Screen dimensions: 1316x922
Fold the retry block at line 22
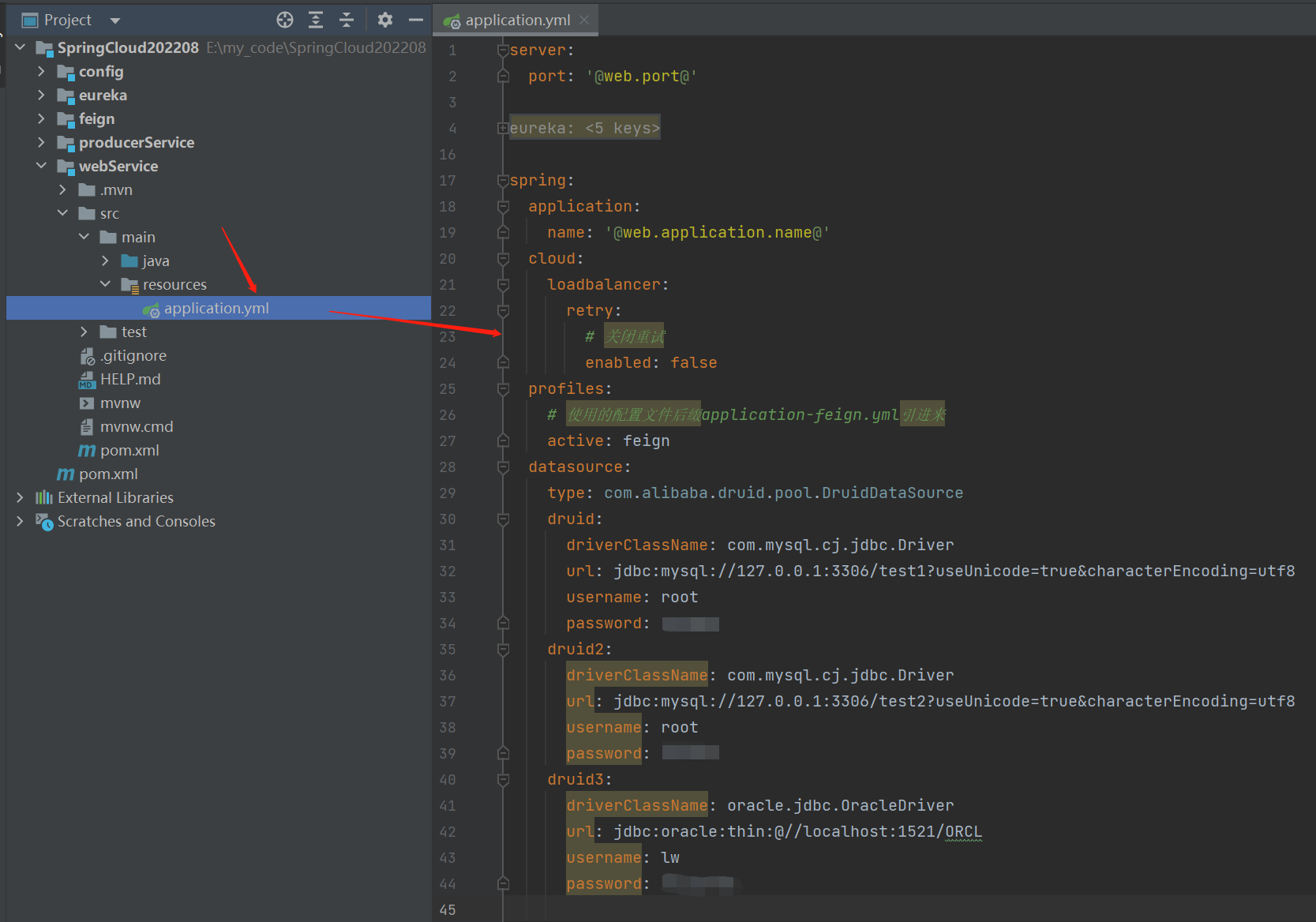pos(503,310)
